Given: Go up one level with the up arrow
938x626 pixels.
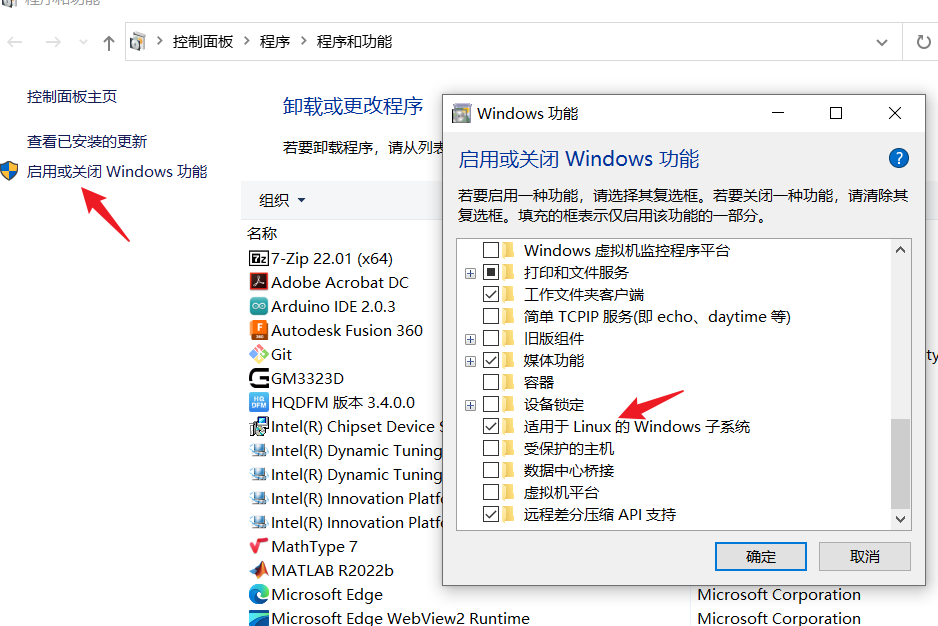Looking at the screenshot, I should (x=108, y=42).
